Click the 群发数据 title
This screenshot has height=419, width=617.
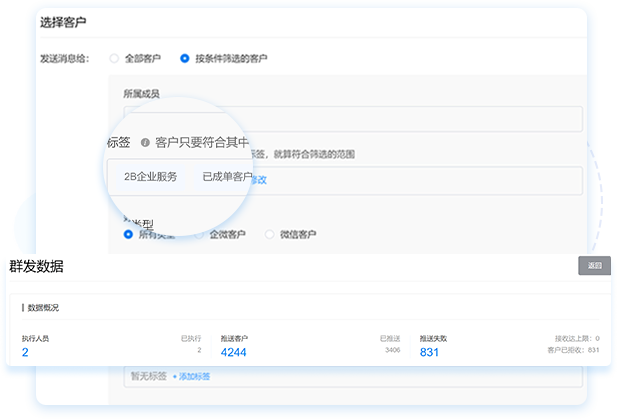point(36,266)
